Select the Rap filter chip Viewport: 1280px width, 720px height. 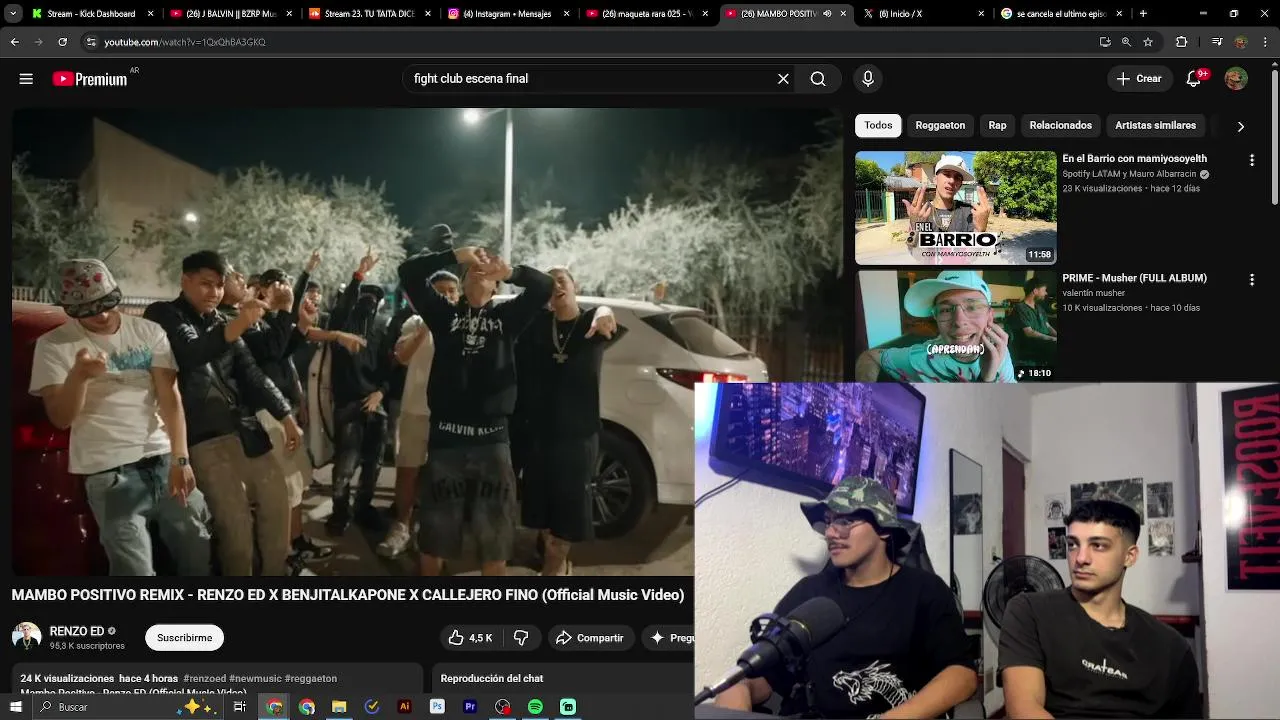(997, 126)
